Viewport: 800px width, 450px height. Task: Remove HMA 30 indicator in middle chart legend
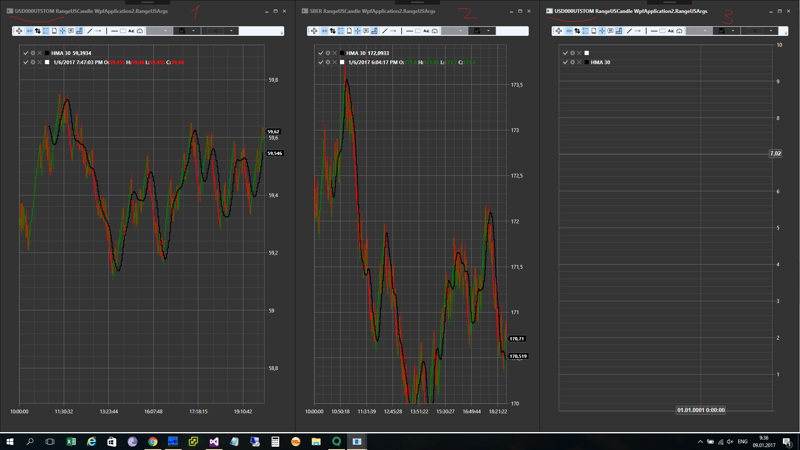coord(334,53)
